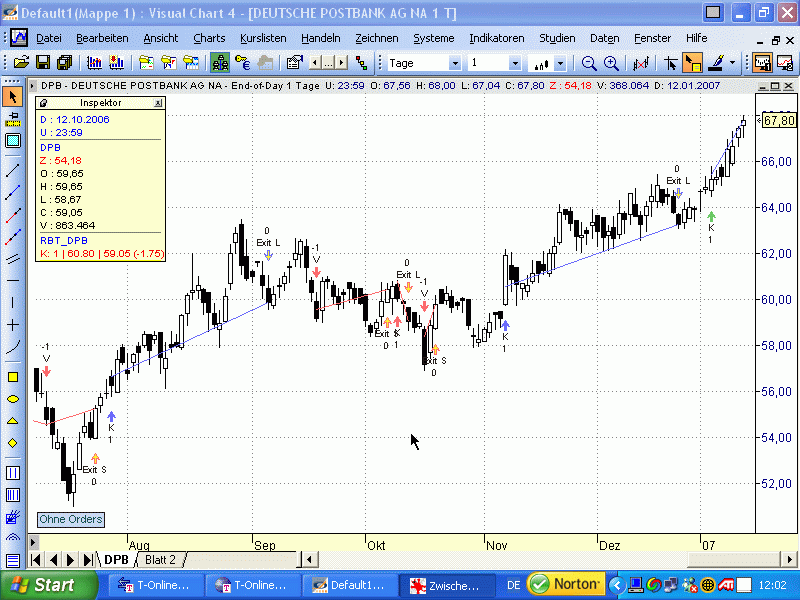This screenshot has height=600, width=800.
Task: Click the horizontal scrollbar right arrow
Action: [x=788, y=560]
